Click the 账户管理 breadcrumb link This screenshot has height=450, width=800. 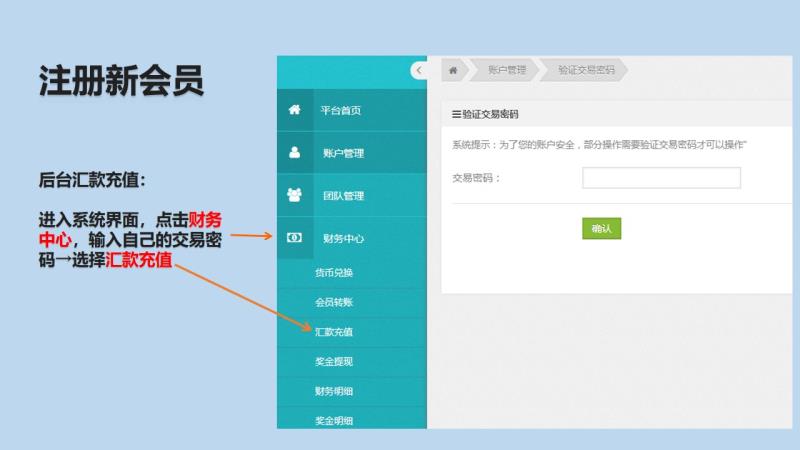(507, 70)
